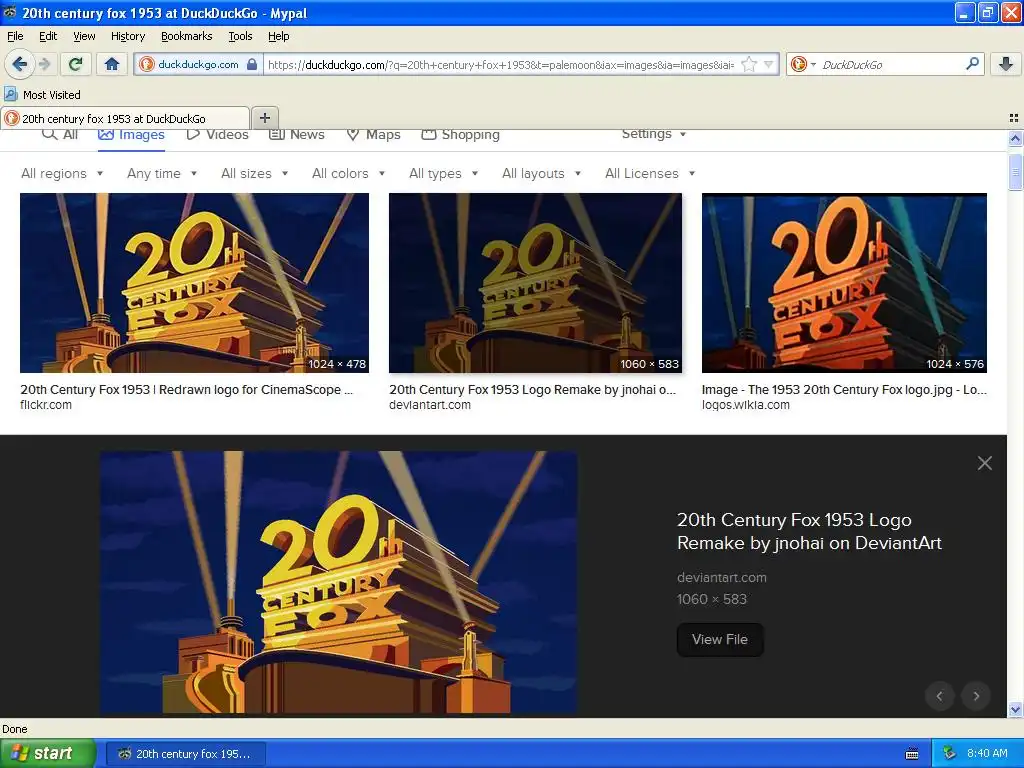The image size is (1024, 768).
Task: Click the 1060 × 583 dimensions in detail panel
Action: pos(712,599)
